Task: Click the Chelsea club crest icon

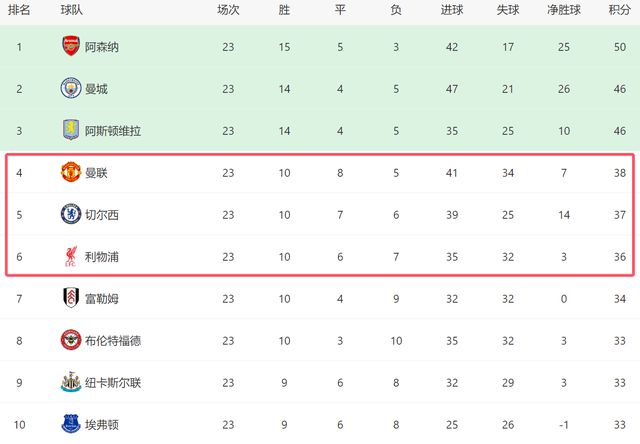Action: pyautogui.click(x=70, y=214)
